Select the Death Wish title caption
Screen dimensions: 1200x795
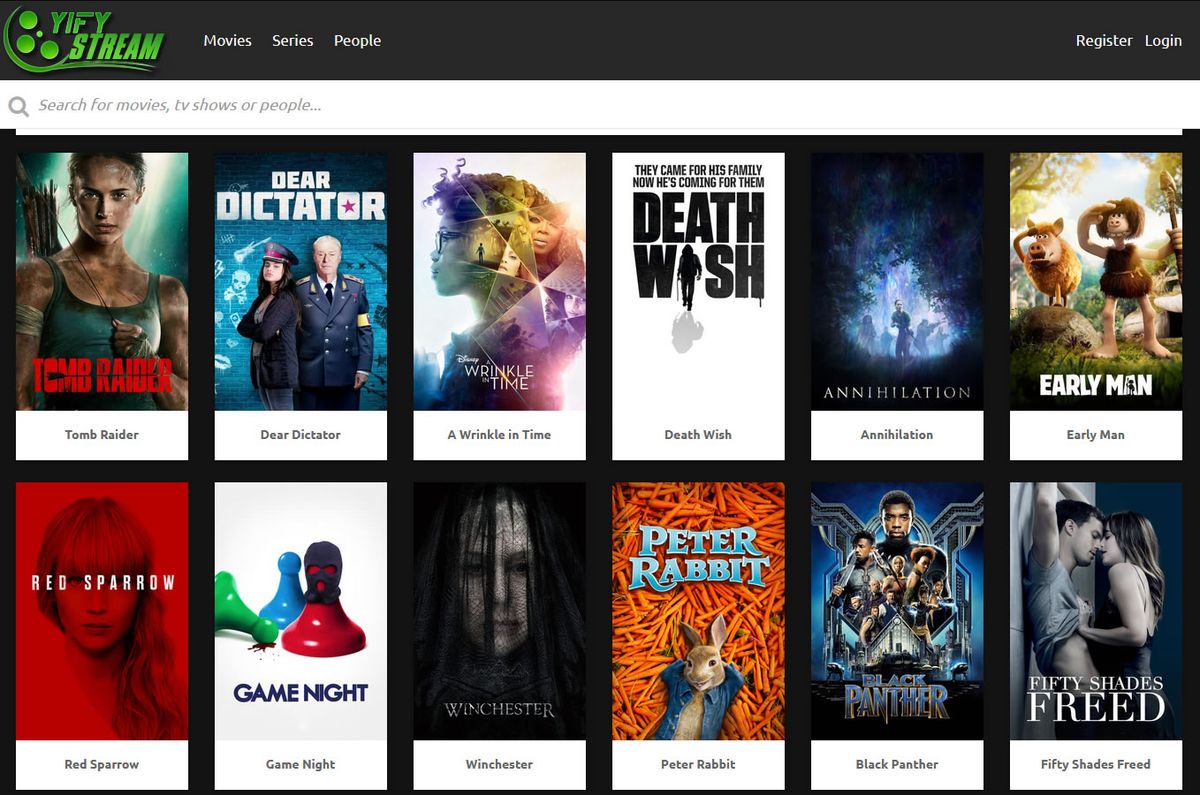click(x=698, y=435)
